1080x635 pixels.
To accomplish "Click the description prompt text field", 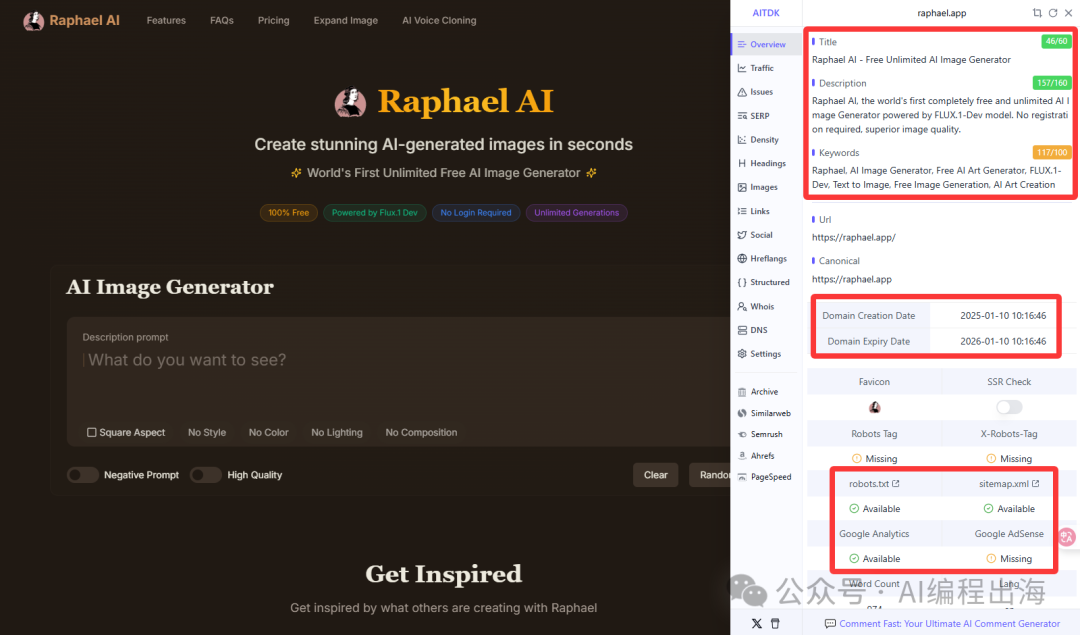I will [x=400, y=375].
